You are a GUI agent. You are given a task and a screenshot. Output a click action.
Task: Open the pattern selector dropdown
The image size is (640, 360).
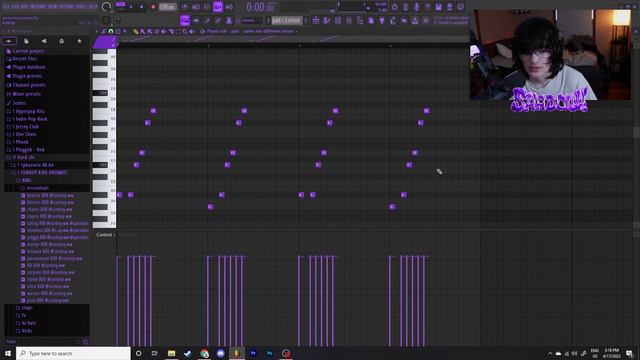point(287,20)
